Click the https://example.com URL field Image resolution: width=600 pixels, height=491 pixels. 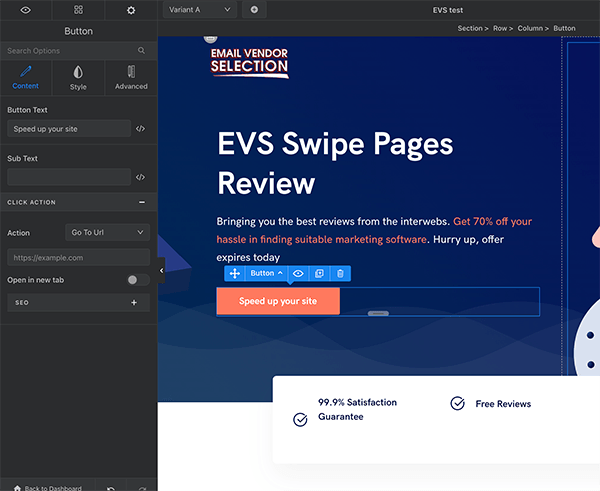click(x=78, y=258)
